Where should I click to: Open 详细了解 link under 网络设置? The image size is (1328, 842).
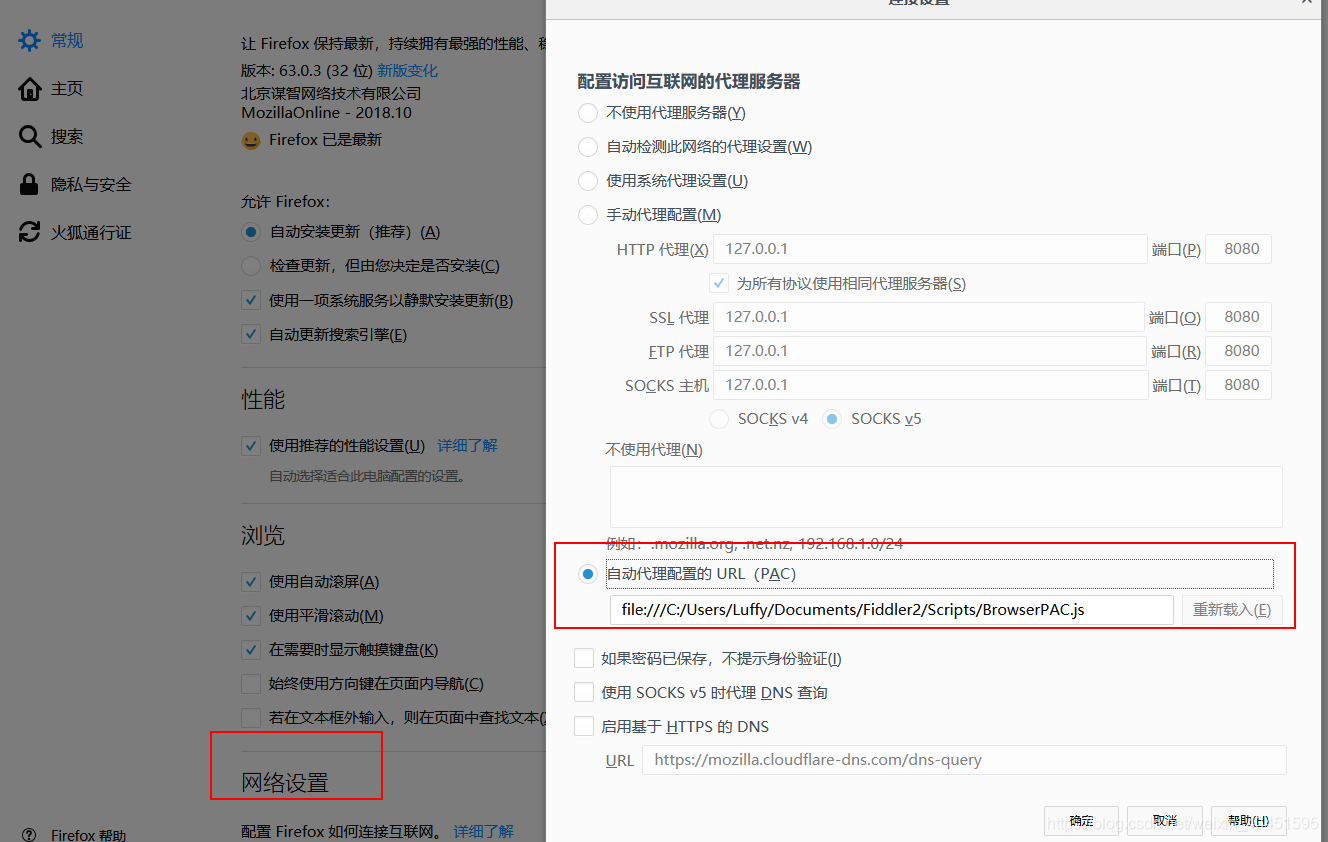(x=483, y=832)
